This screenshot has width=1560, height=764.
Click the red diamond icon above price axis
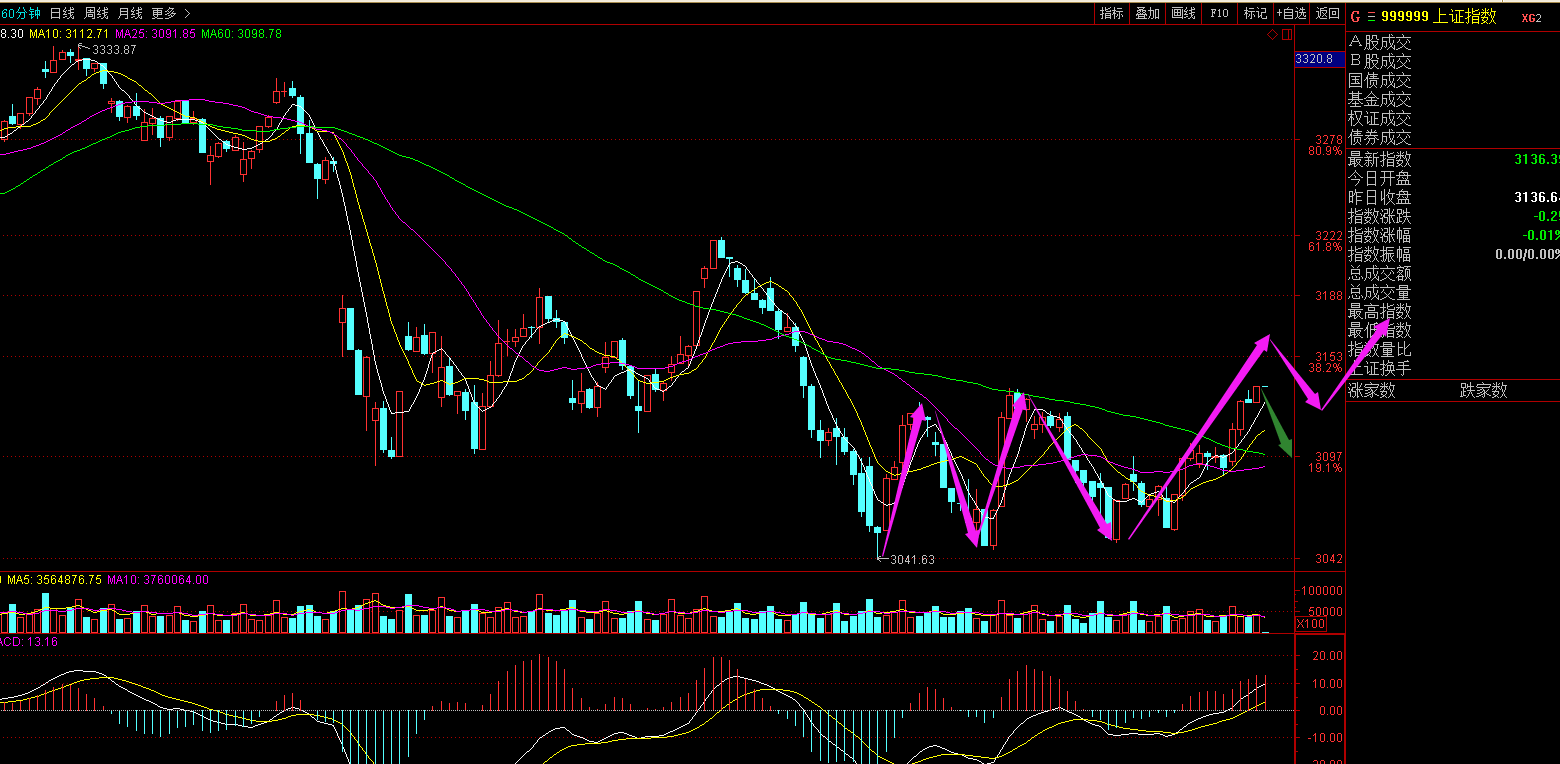click(1272, 35)
